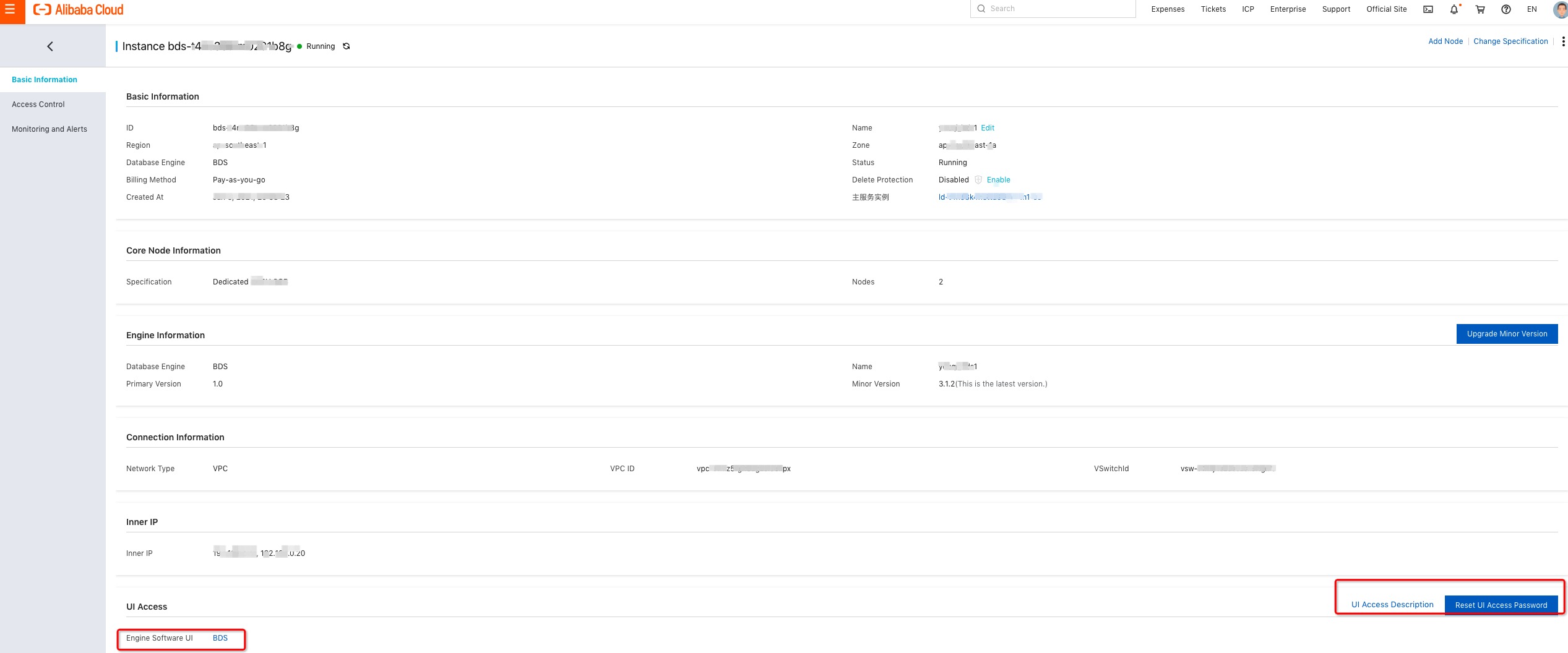1568x653 pixels.
Task: Click inside the Search field
Action: tap(1053, 8)
